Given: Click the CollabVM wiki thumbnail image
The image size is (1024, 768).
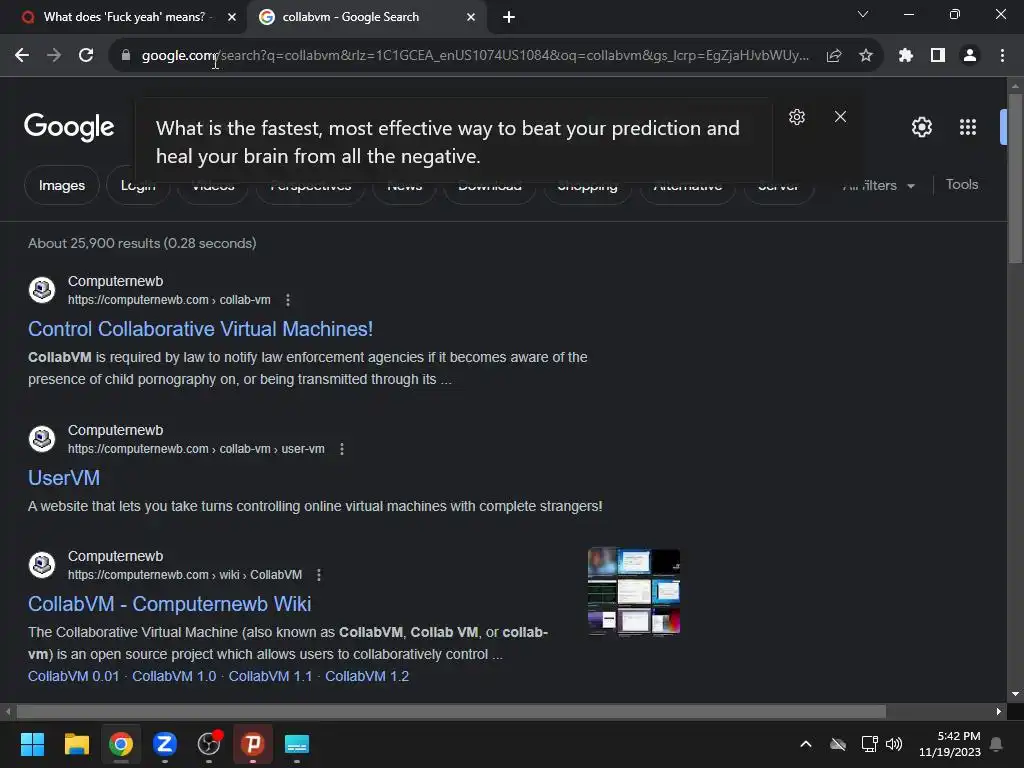Looking at the screenshot, I should pyautogui.click(x=633, y=591).
